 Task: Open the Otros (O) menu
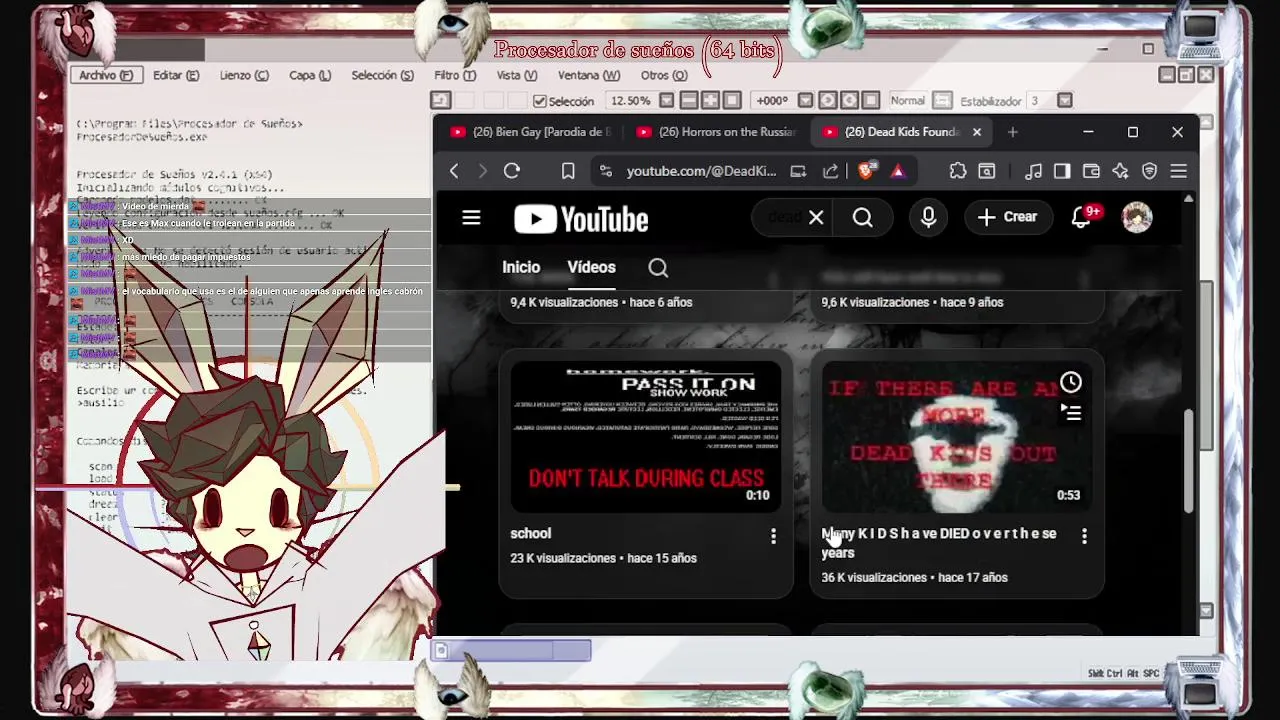pos(664,75)
